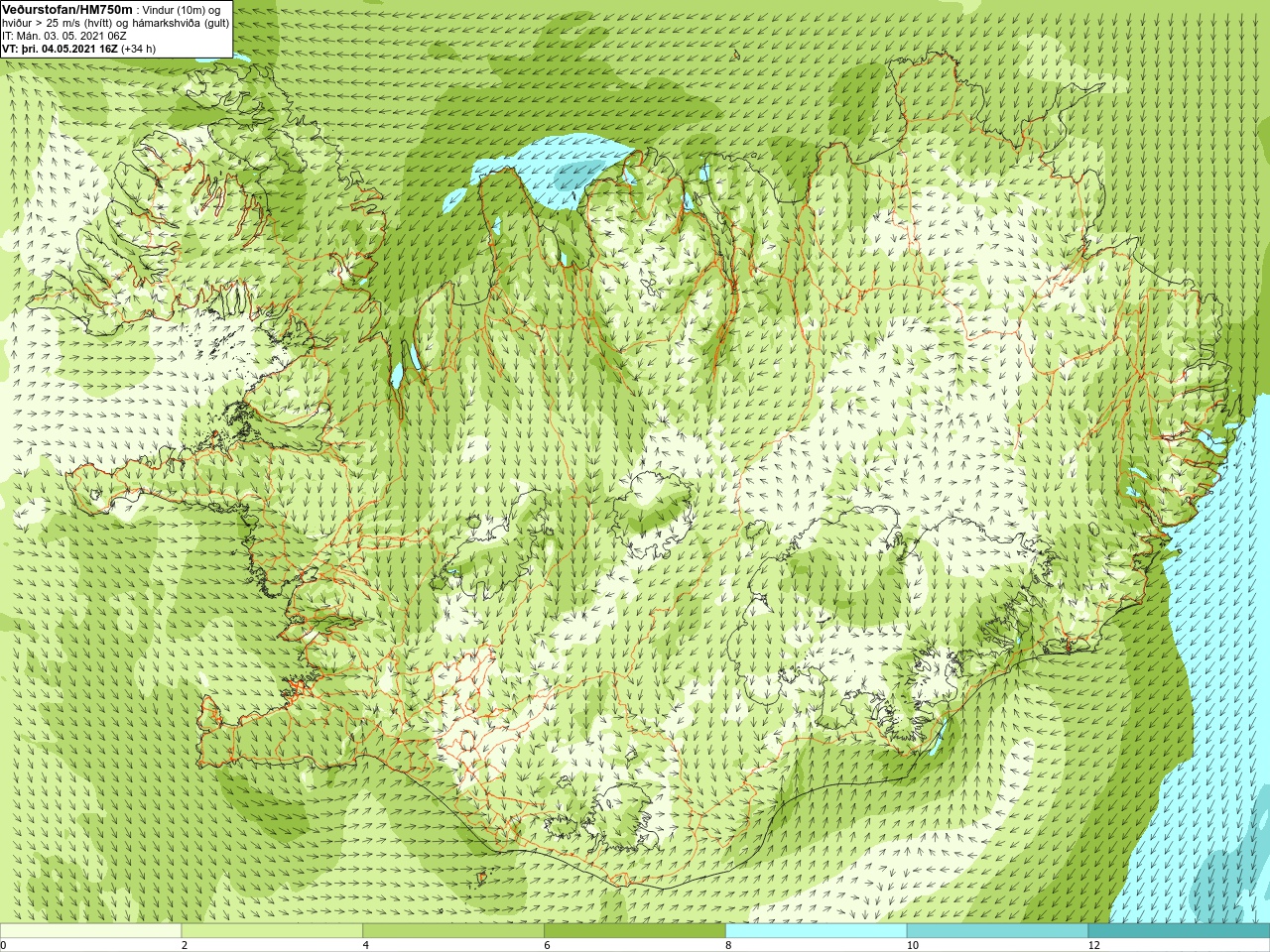Click the 'Vindur (10m) og' text in header
The height and width of the screenshot is (952, 1270).
[x=182, y=10]
